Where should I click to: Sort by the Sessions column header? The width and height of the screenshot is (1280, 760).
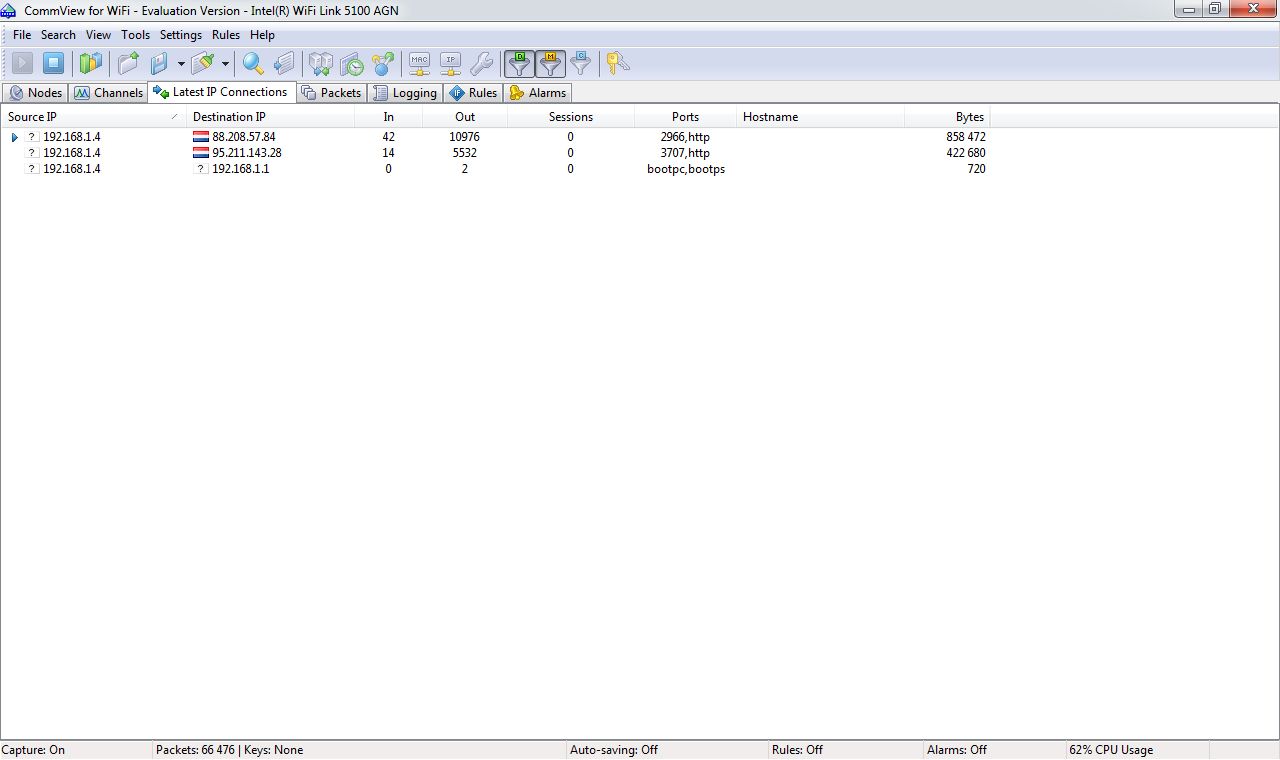(x=571, y=117)
